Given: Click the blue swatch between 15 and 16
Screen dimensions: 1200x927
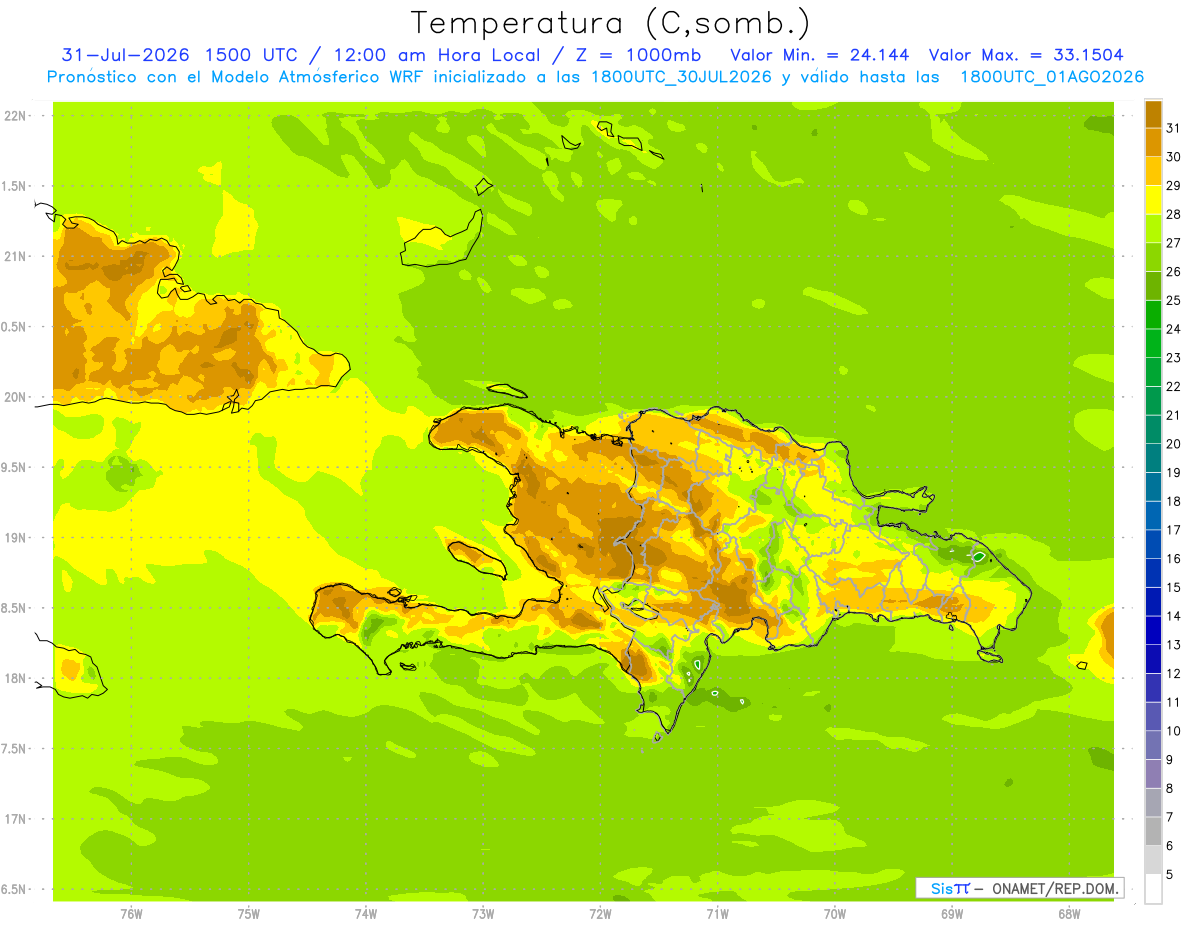Looking at the screenshot, I should pos(1153,573).
